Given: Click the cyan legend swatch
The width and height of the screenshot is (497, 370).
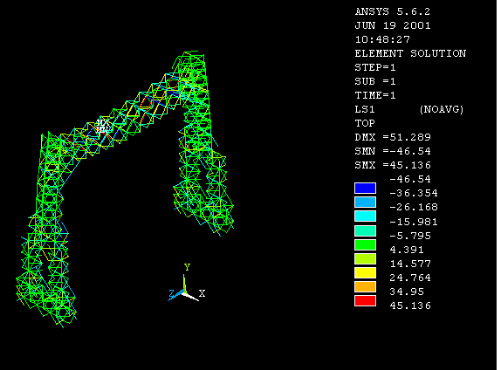Looking at the screenshot, I should tap(365, 216).
